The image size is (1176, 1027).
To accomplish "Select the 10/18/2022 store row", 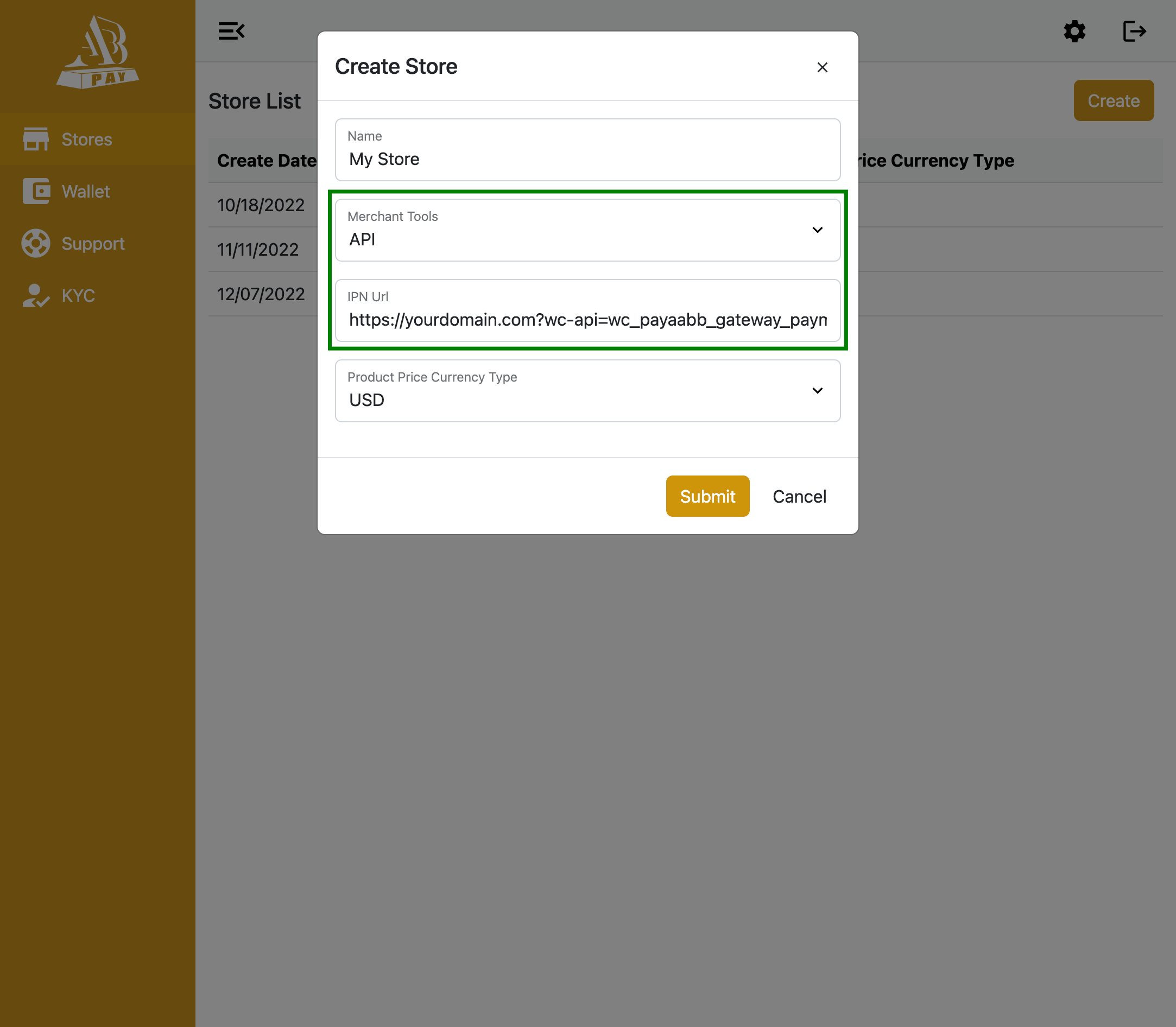I will pos(685,205).
